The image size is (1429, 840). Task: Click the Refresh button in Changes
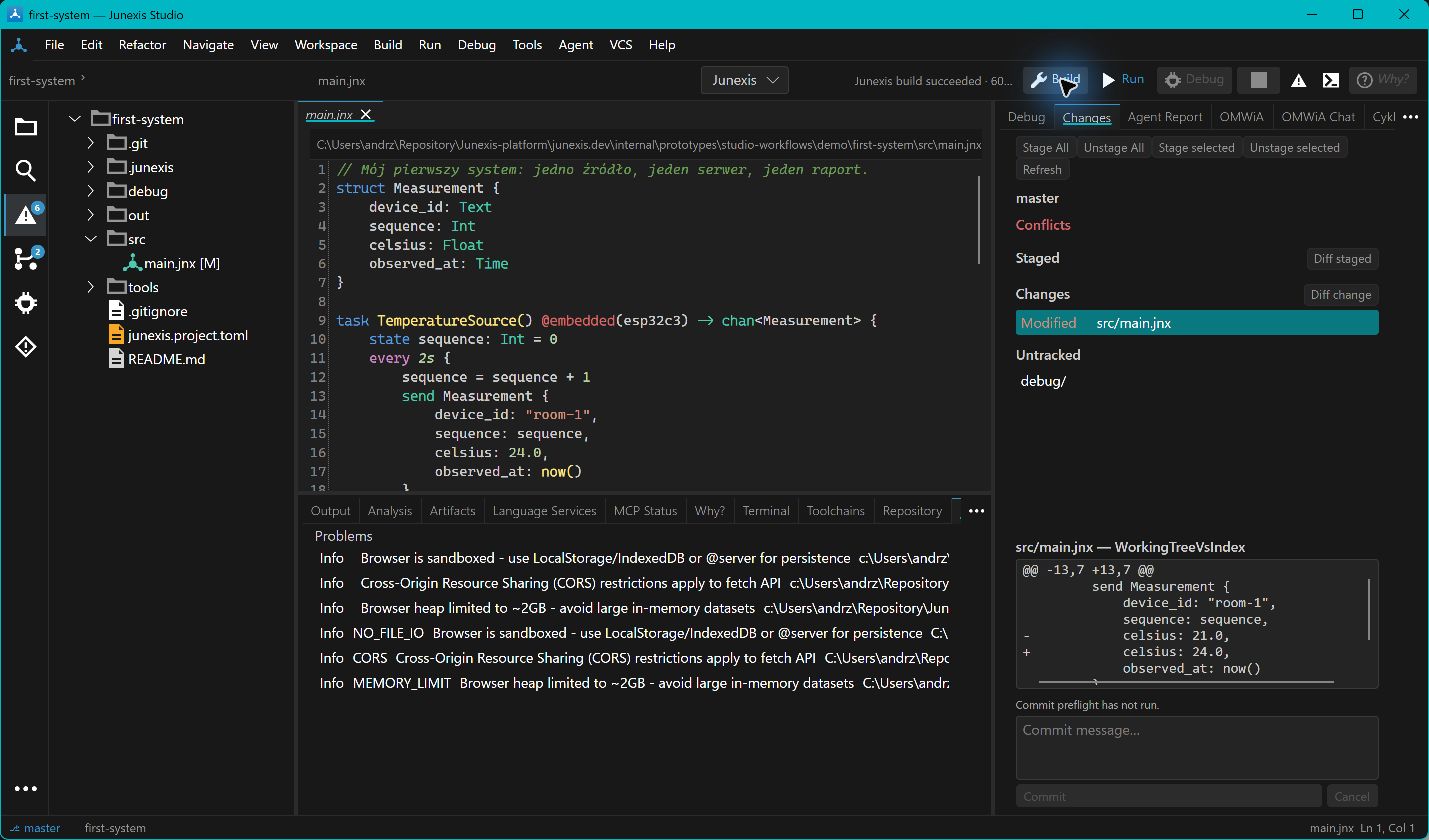(x=1042, y=170)
